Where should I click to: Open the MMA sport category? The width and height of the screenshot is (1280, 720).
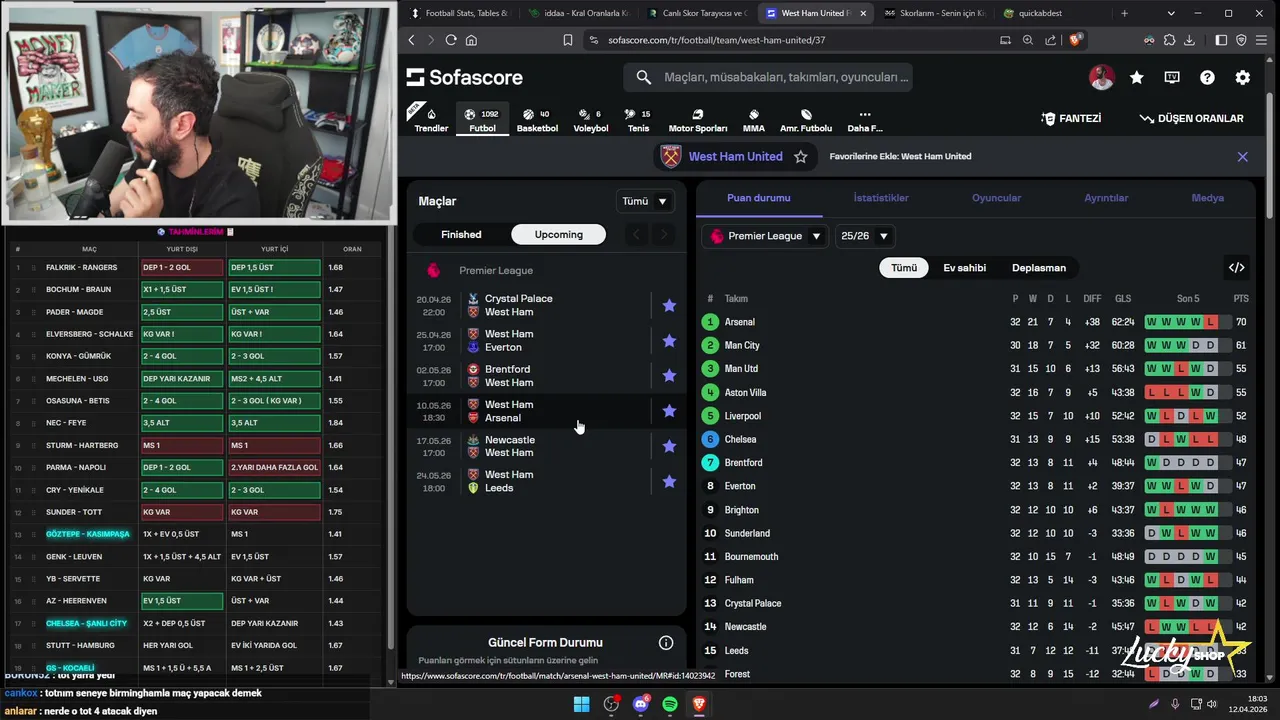pos(754,119)
